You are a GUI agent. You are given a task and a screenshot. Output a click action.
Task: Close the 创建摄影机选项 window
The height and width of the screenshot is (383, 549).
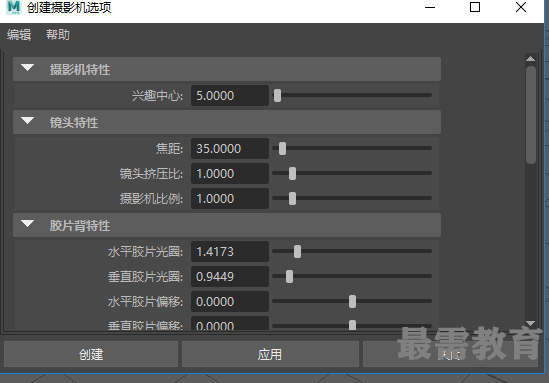(521, 7)
